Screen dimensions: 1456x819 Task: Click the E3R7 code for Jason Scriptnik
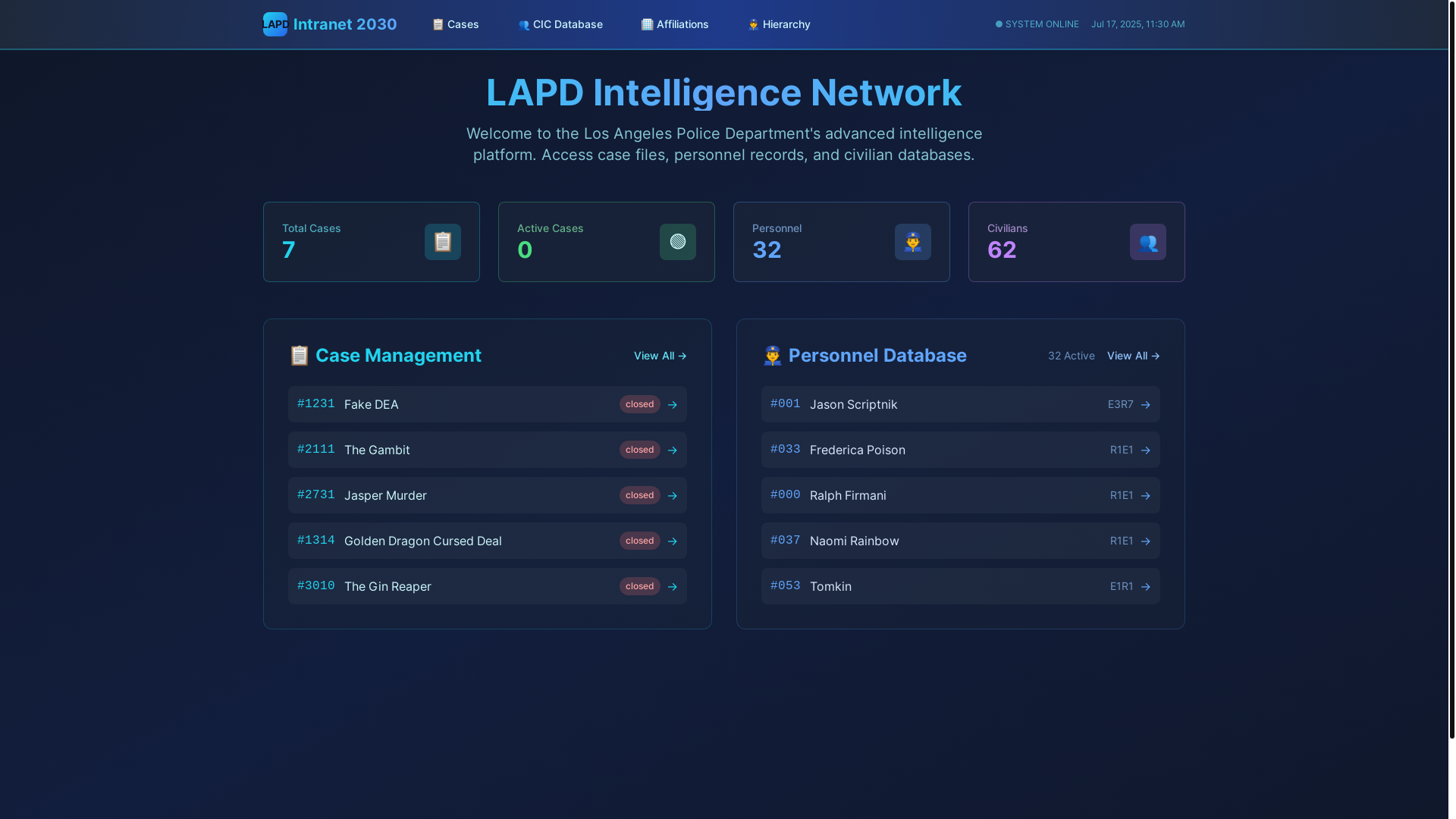(x=1121, y=404)
